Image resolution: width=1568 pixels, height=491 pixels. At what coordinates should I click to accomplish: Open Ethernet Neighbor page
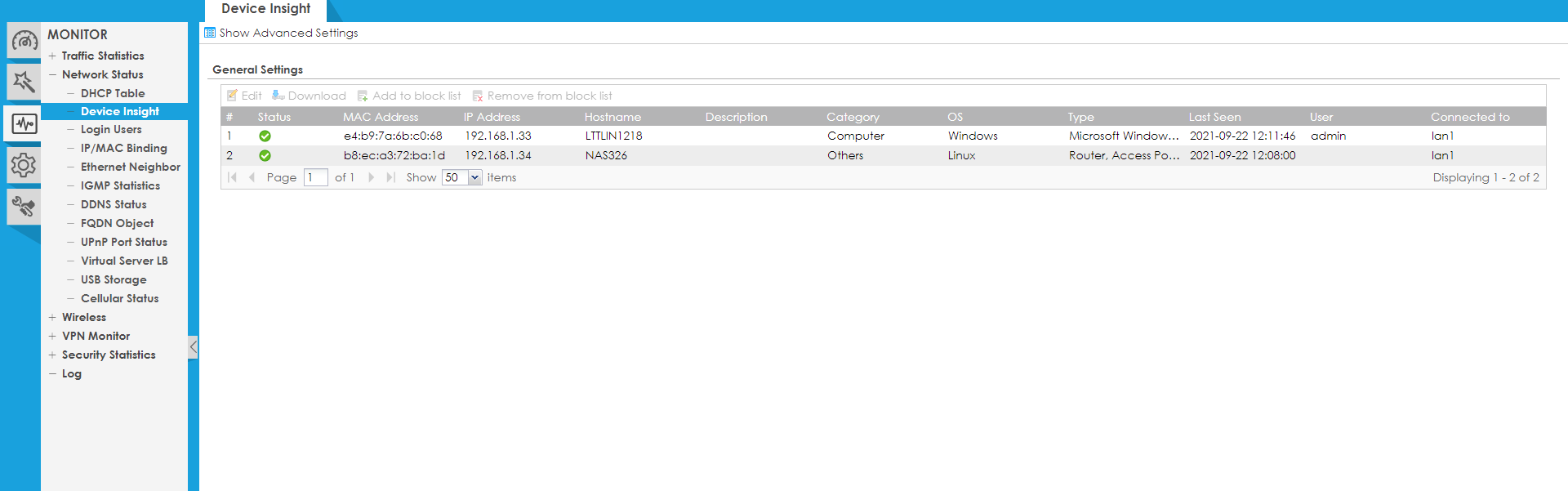point(131,167)
